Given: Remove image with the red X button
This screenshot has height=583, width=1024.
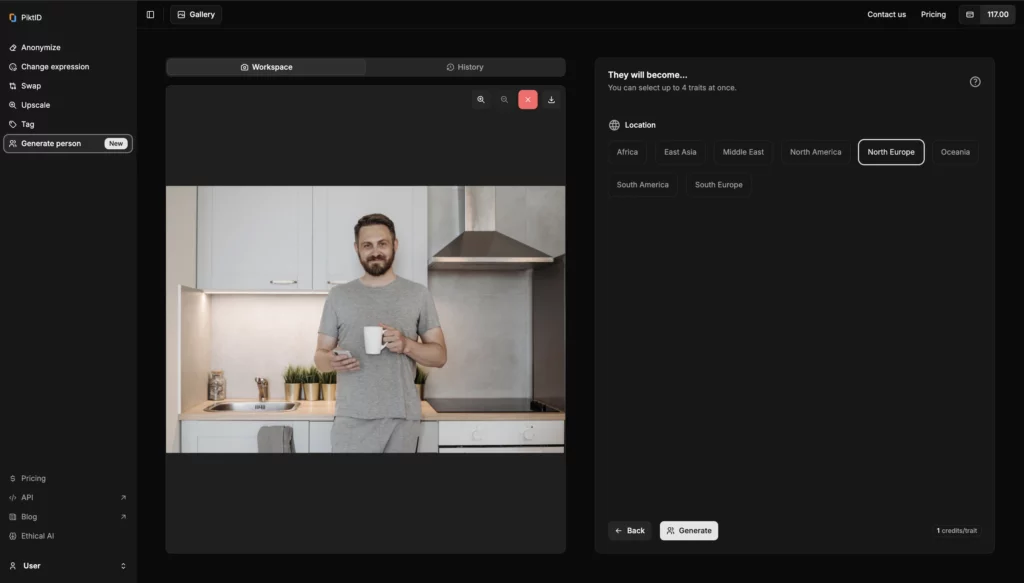Looking at the screenshot, I should click(528, 100).
